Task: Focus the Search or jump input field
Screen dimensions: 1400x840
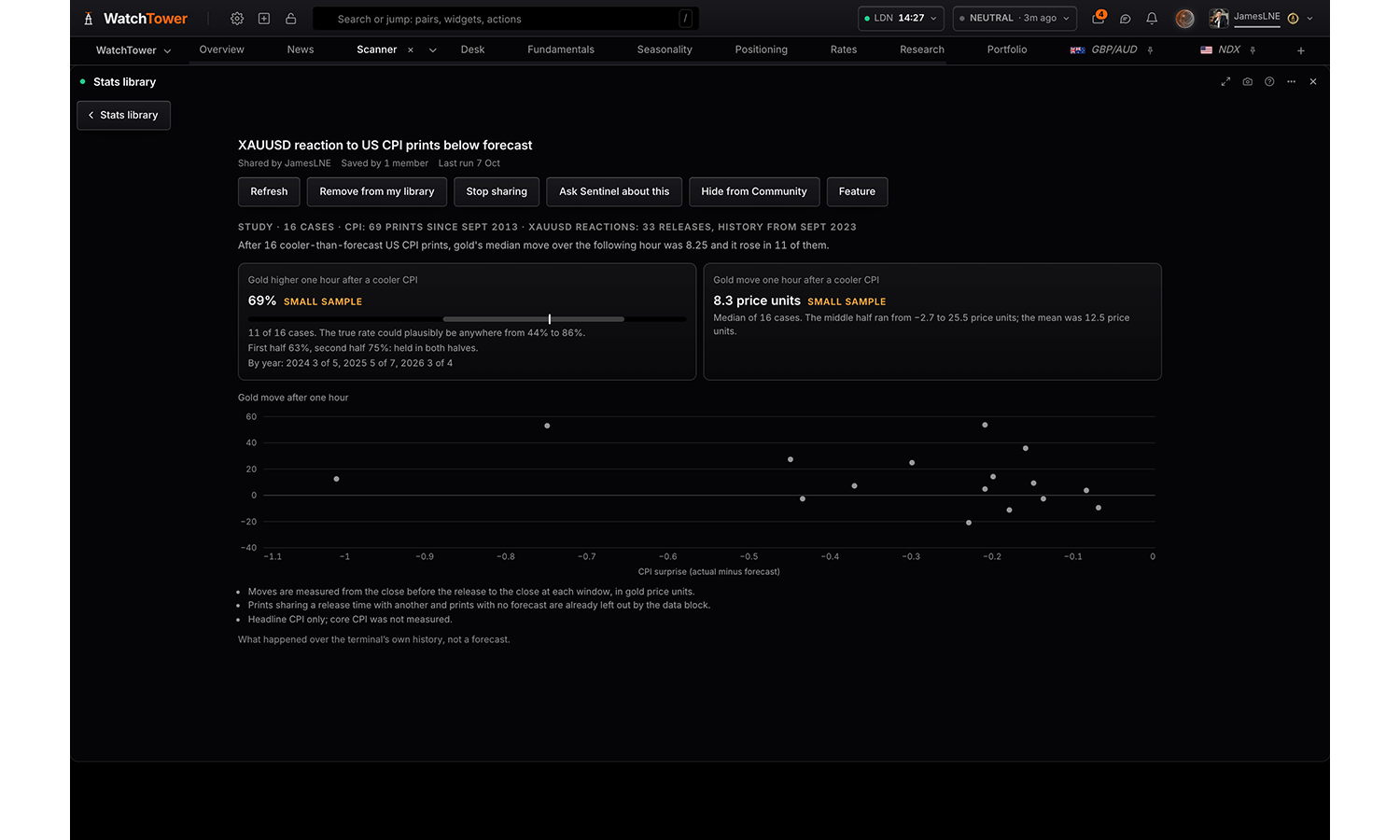Action: [x=506, y=19]
